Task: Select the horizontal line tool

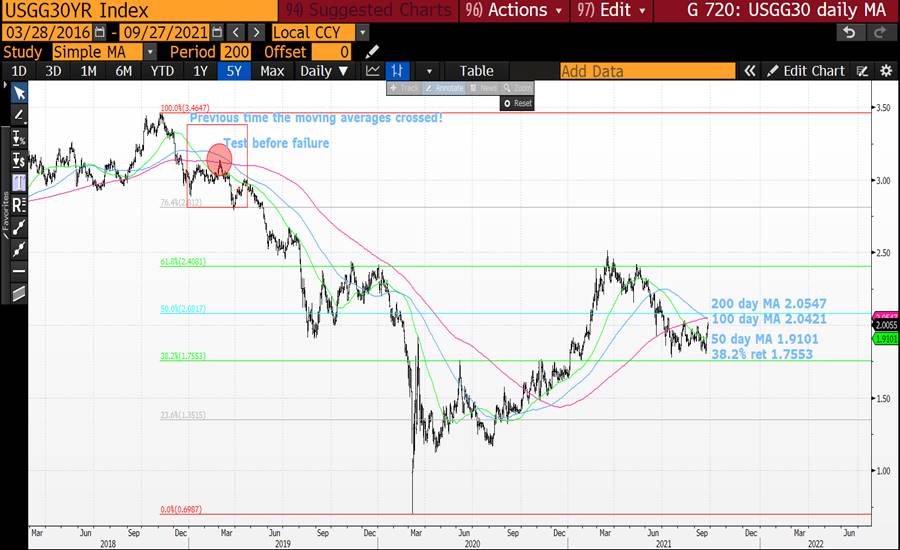Action: 18,271
